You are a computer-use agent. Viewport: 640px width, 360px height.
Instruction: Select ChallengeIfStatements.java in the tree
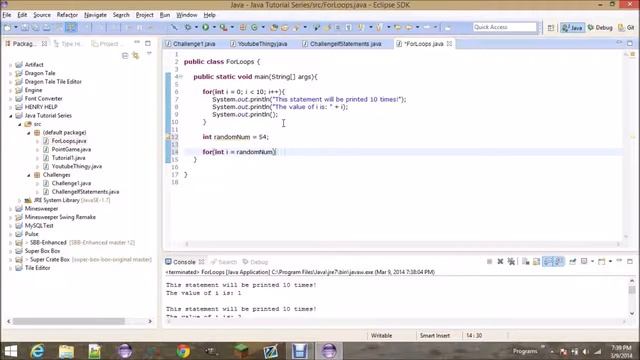click(85, 192)
